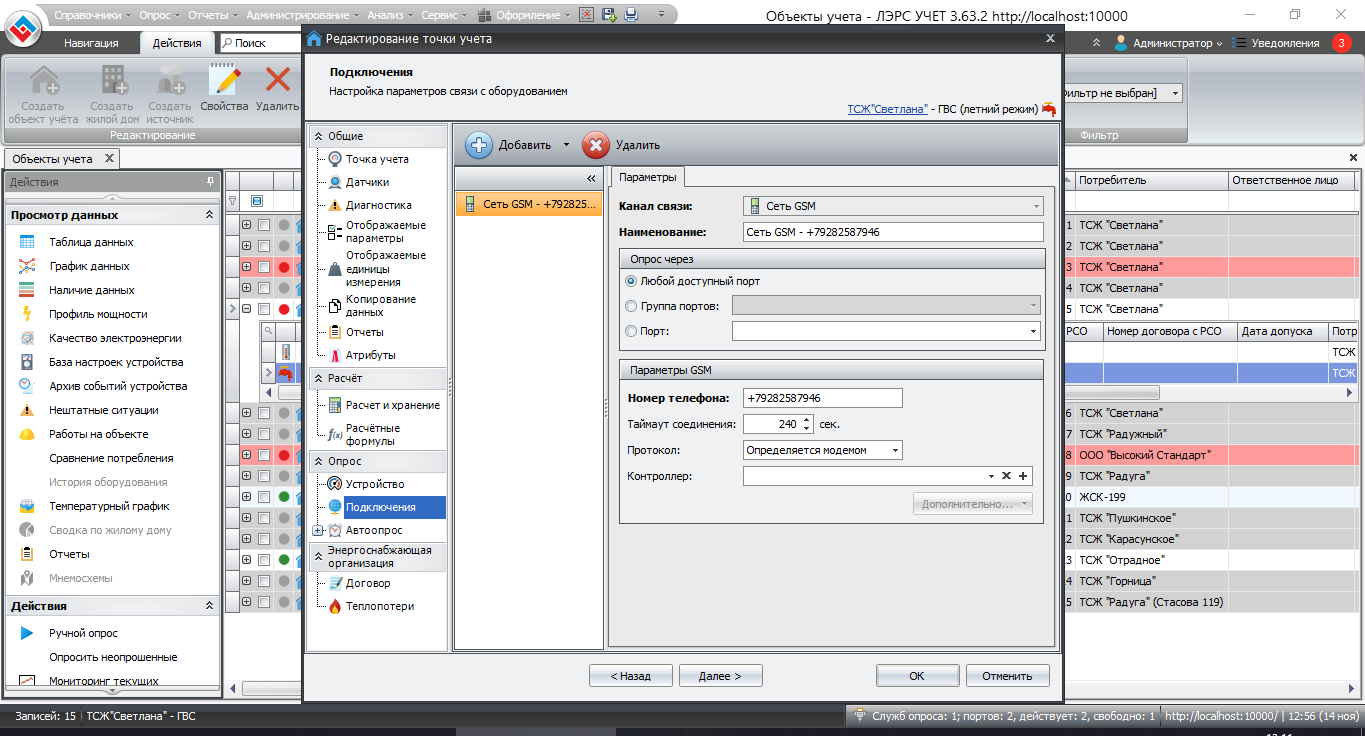Select Heat losses flame item
Screen dimensions: 1365x736
click(379, 606)
